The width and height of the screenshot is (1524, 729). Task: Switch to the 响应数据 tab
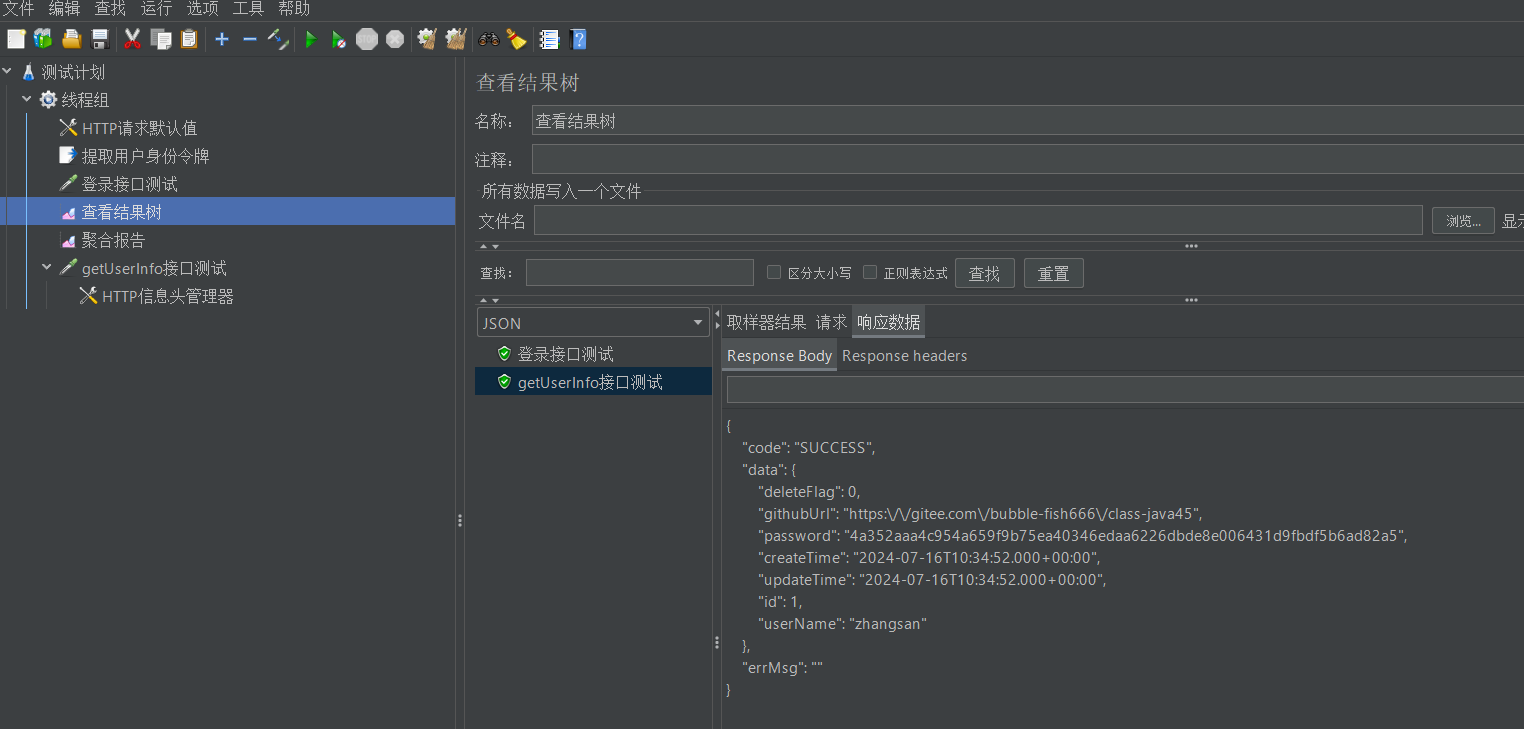click(x=888, y=322)
